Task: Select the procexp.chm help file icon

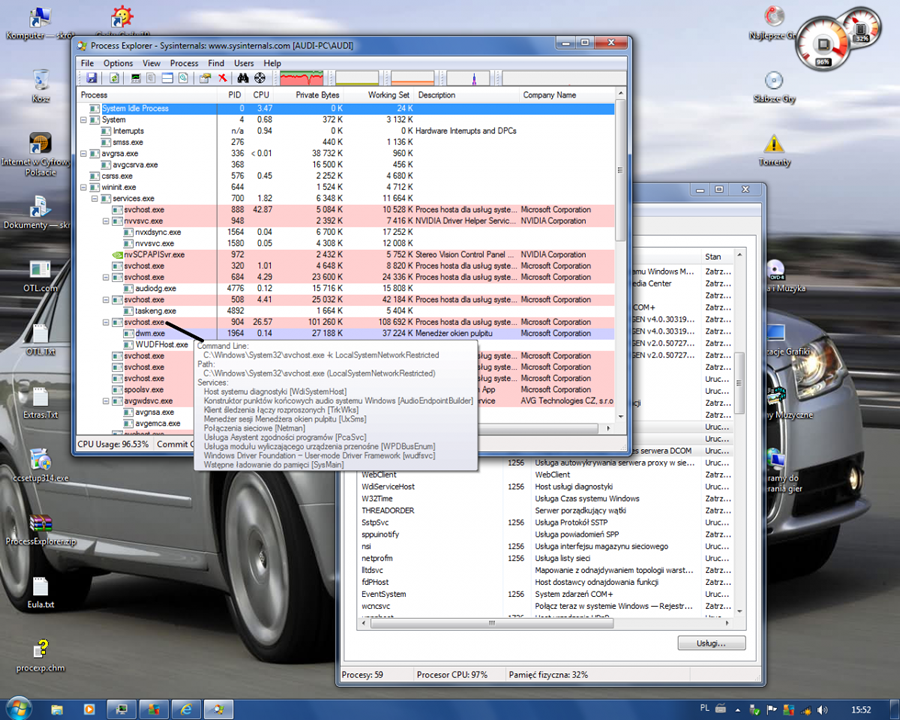Action: click(x=40, y=655)
